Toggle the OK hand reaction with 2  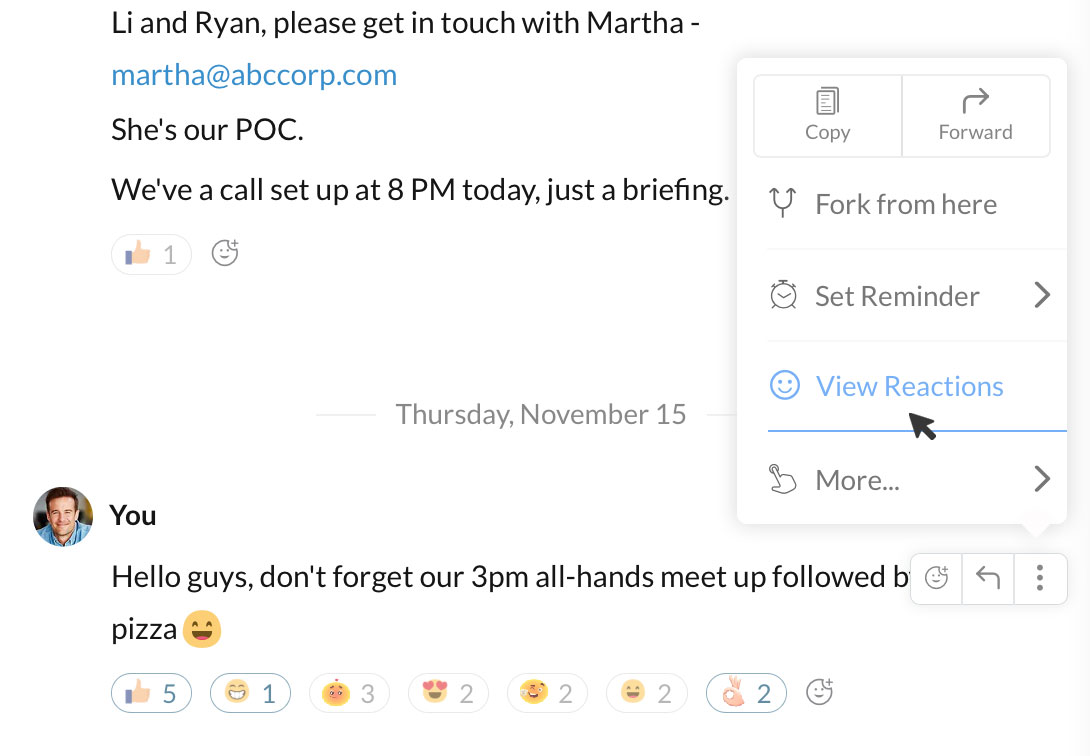click(746, 693)
